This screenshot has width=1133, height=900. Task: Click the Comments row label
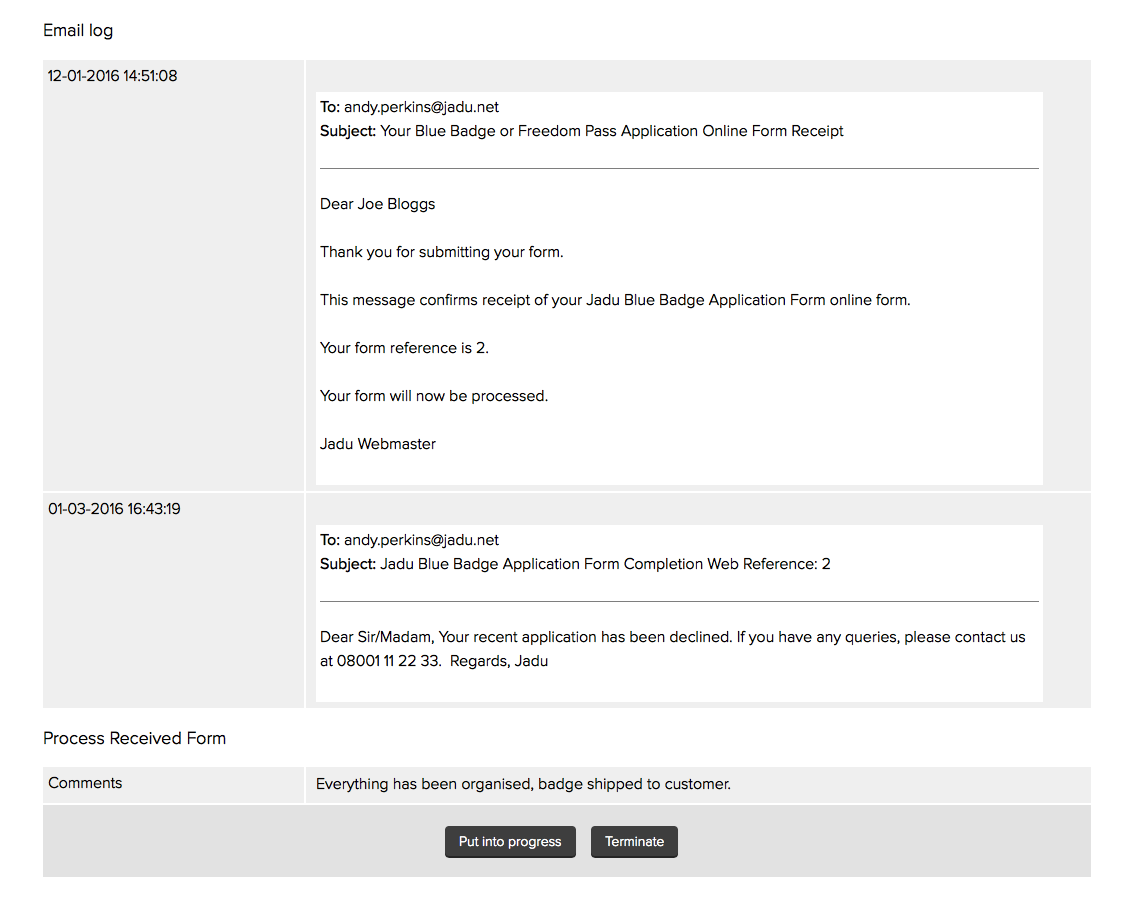pos(85,783)
